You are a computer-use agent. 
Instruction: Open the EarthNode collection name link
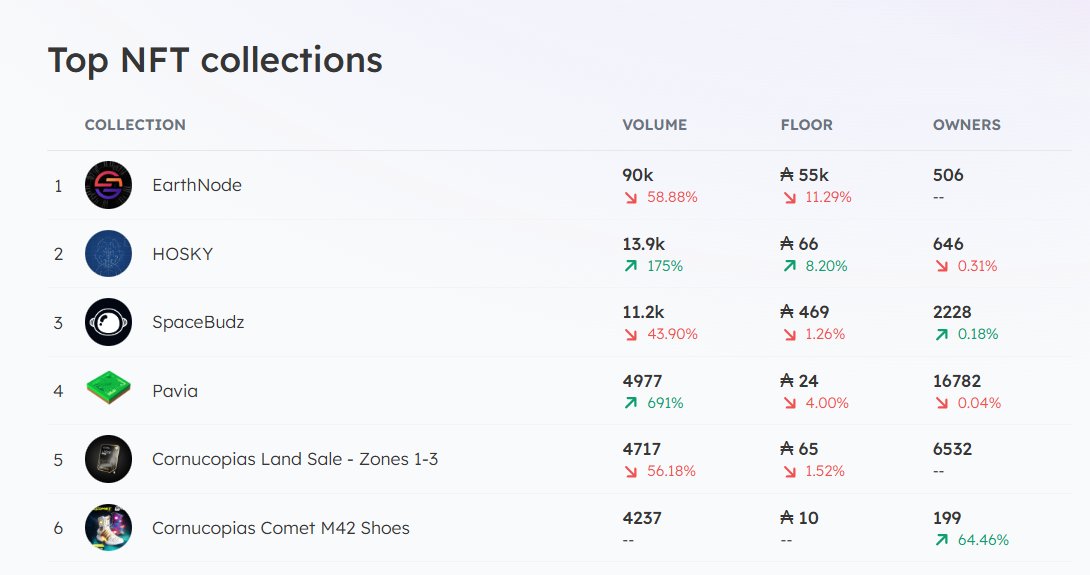tap(197, 185)
